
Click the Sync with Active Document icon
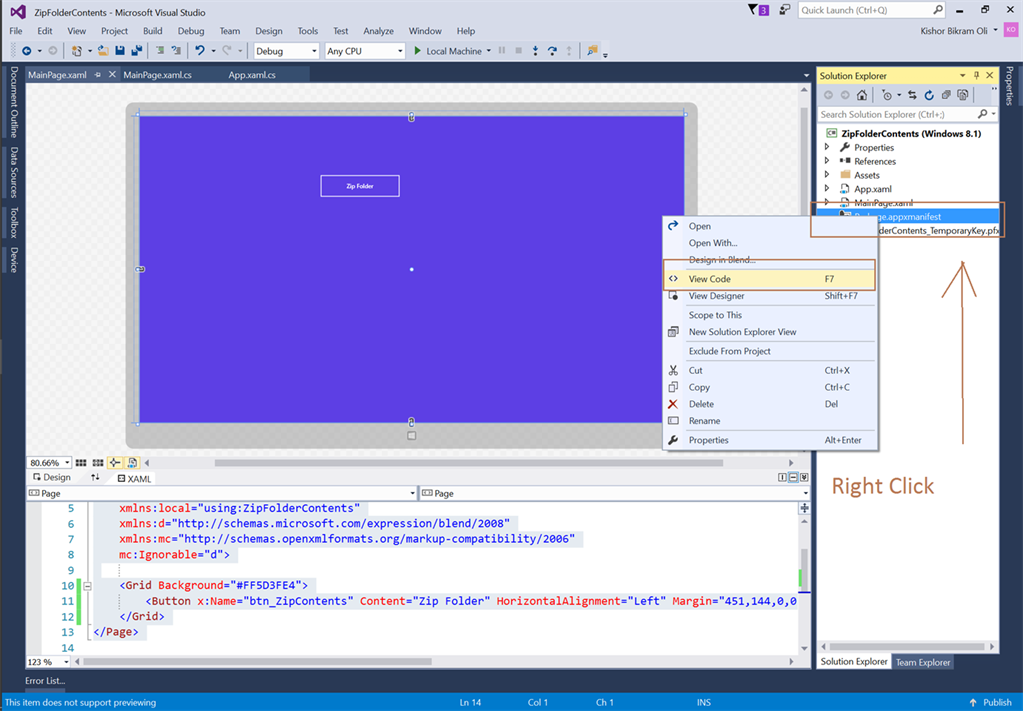pyautogui.click(x=912, y=94)
